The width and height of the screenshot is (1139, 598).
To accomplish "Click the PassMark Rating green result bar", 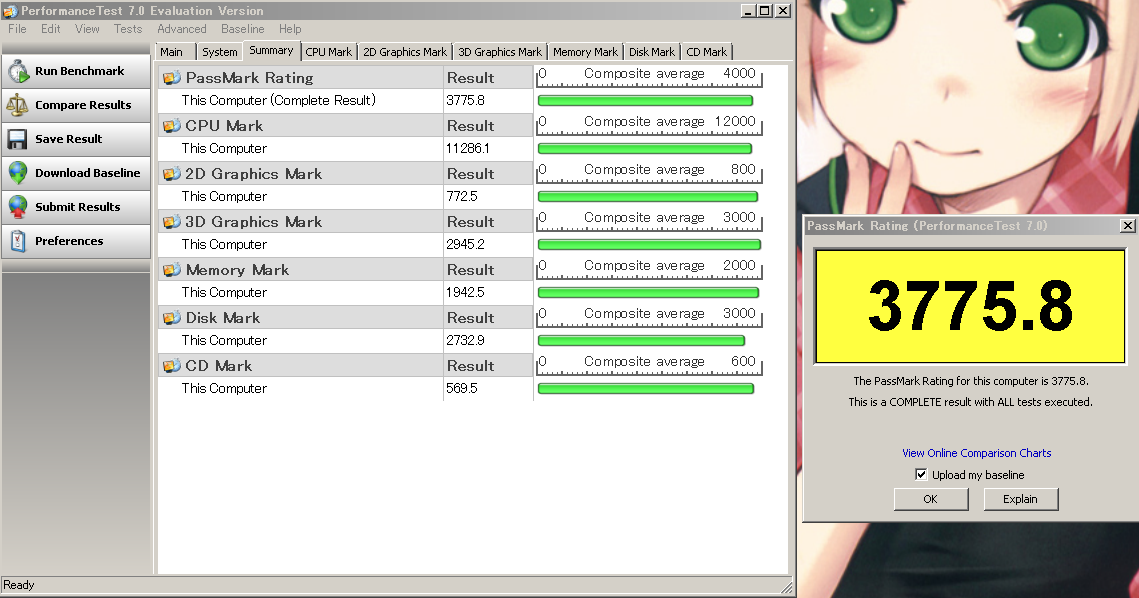I will (x=645, y=101).
